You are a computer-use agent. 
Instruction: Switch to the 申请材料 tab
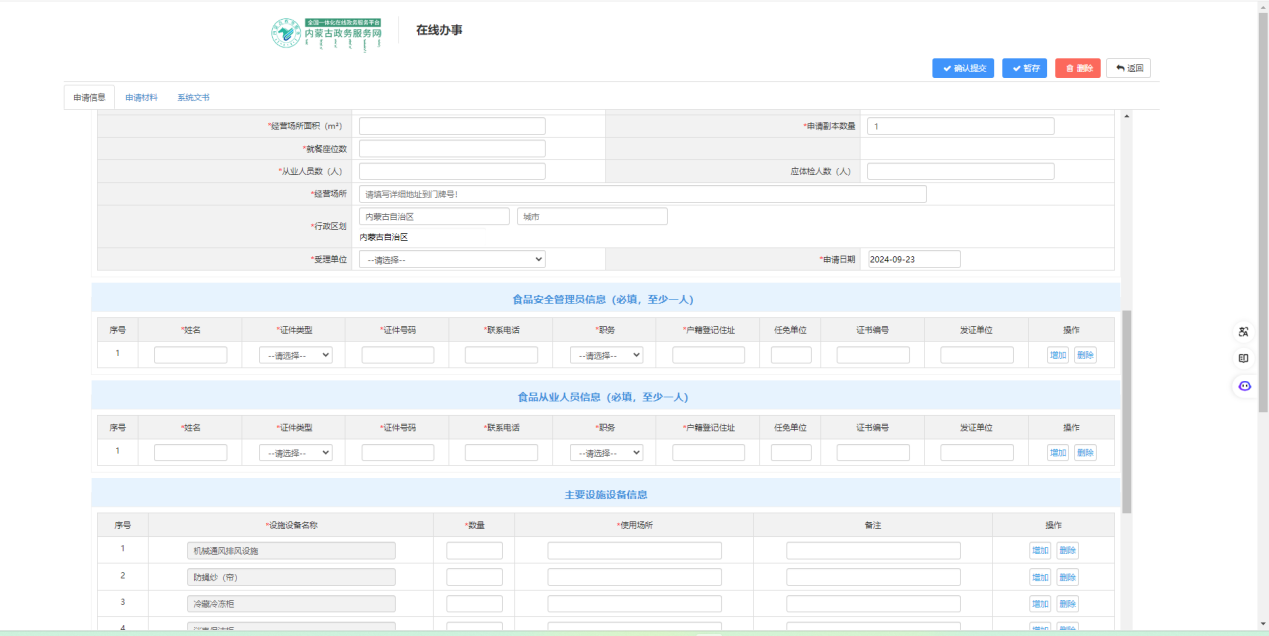coord(141,98)
